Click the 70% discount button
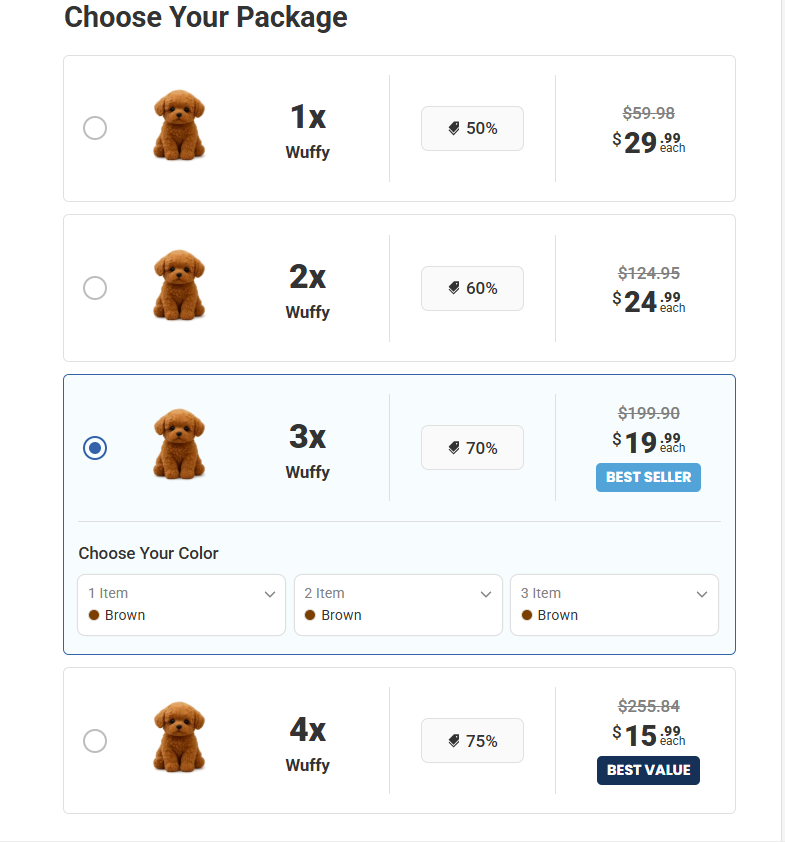This screenshot has width=785, height=842. click(x=472, y=448)
